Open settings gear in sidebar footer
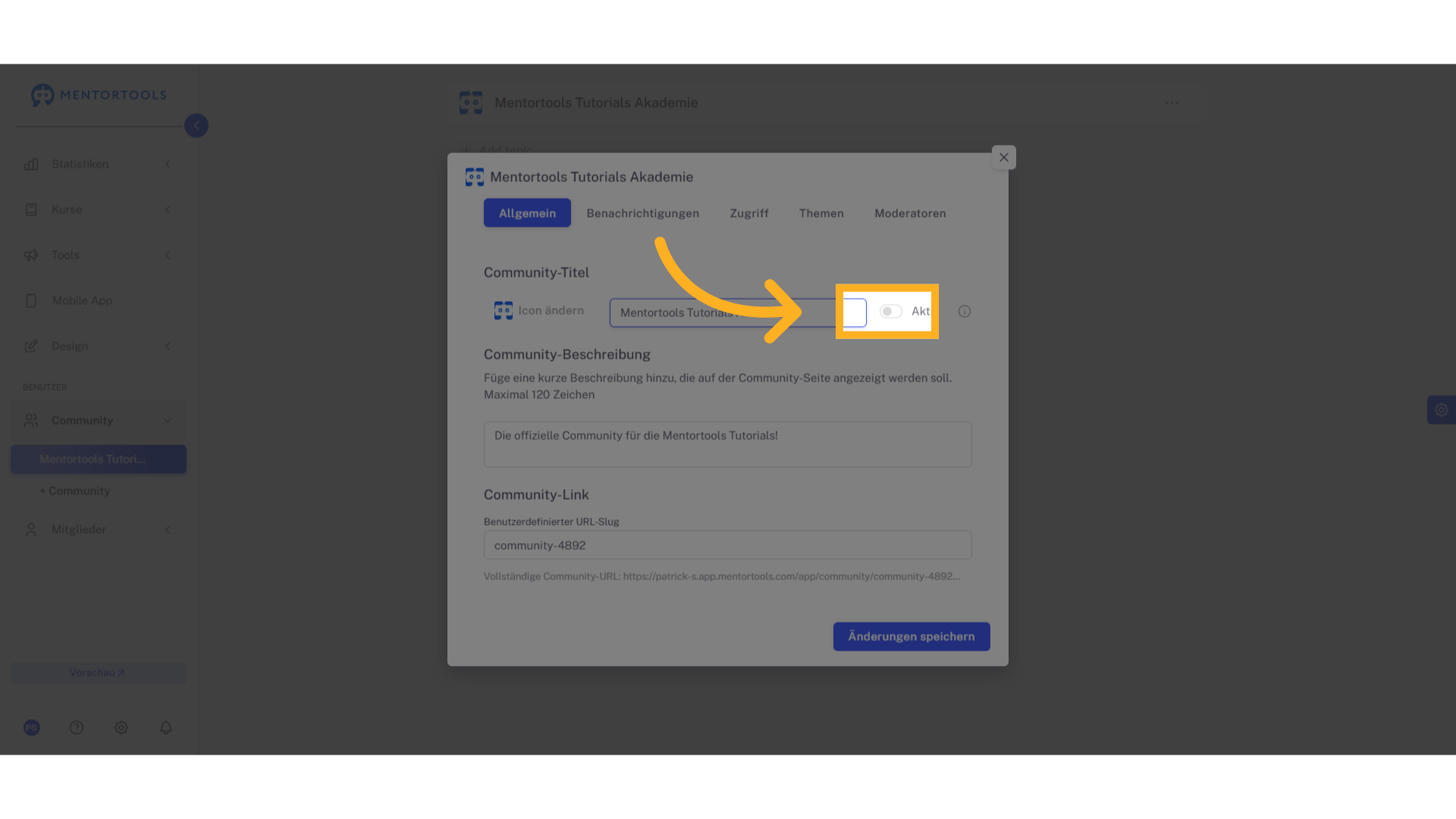Image resolution: width=1456 pixels, height=819 pixels. pyautogui.click(x=121, y=728)
